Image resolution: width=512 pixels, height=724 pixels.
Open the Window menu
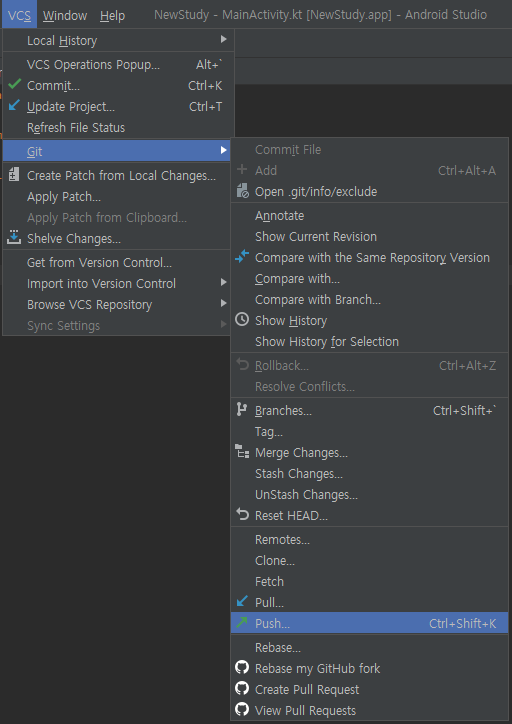(x=65, y=15)
